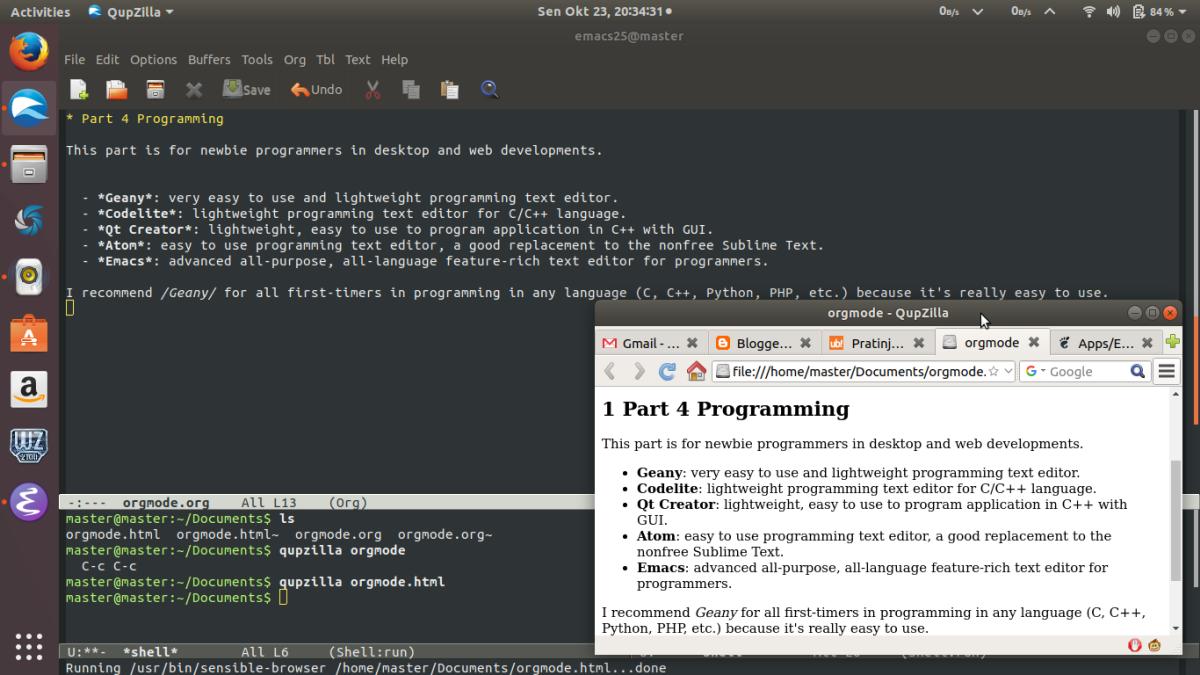Viewport: 1200px width, 675px height.
Task: Open the Activities overview
Action: pos(40,12)
